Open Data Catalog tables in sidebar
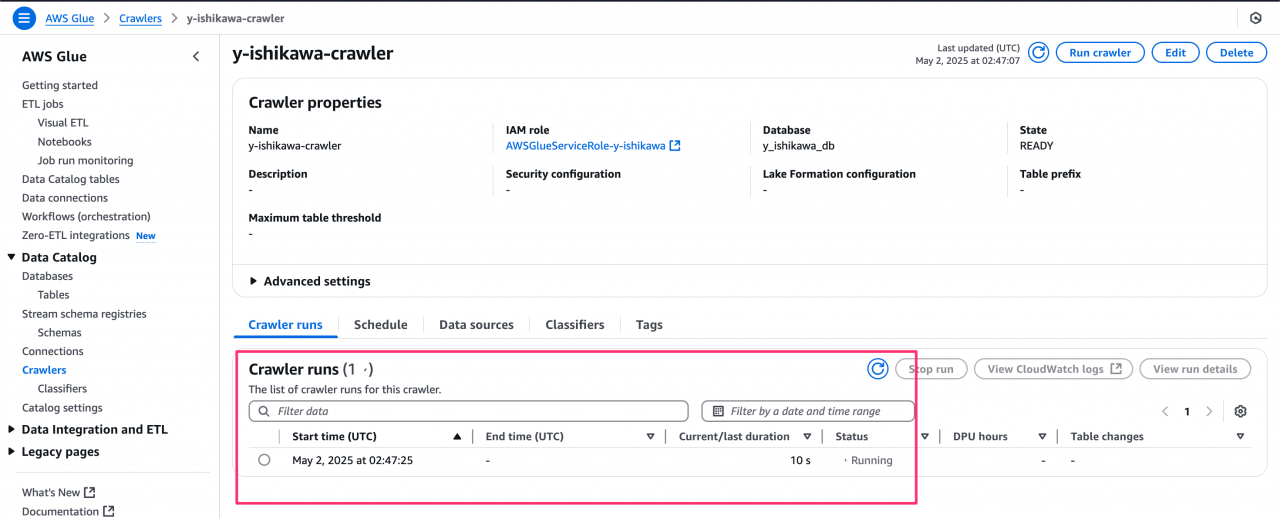 [71, 180]
